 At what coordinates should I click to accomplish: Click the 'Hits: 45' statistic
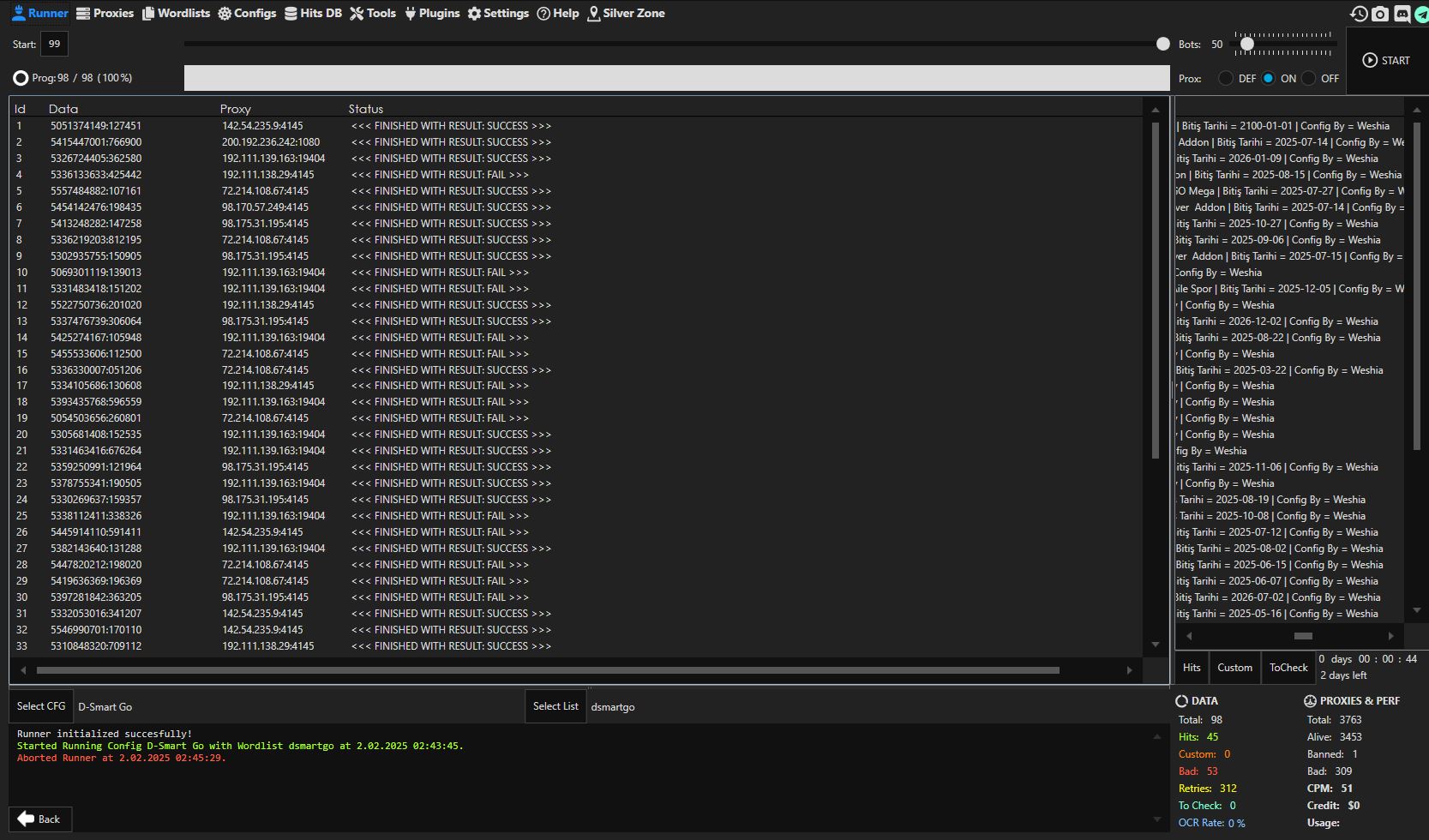1198,737
